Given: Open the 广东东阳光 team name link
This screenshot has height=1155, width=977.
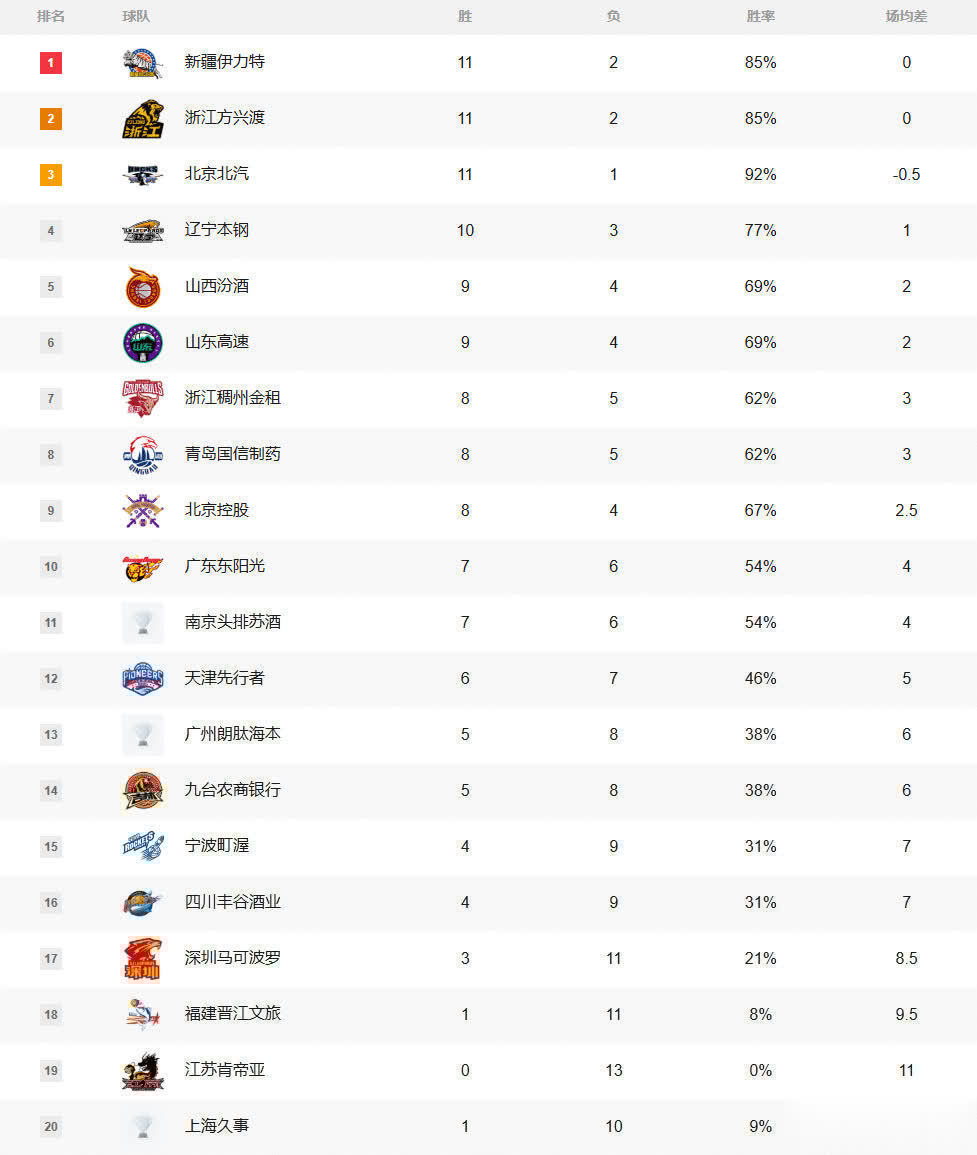Looking at the screenshot, I should 225,566.
